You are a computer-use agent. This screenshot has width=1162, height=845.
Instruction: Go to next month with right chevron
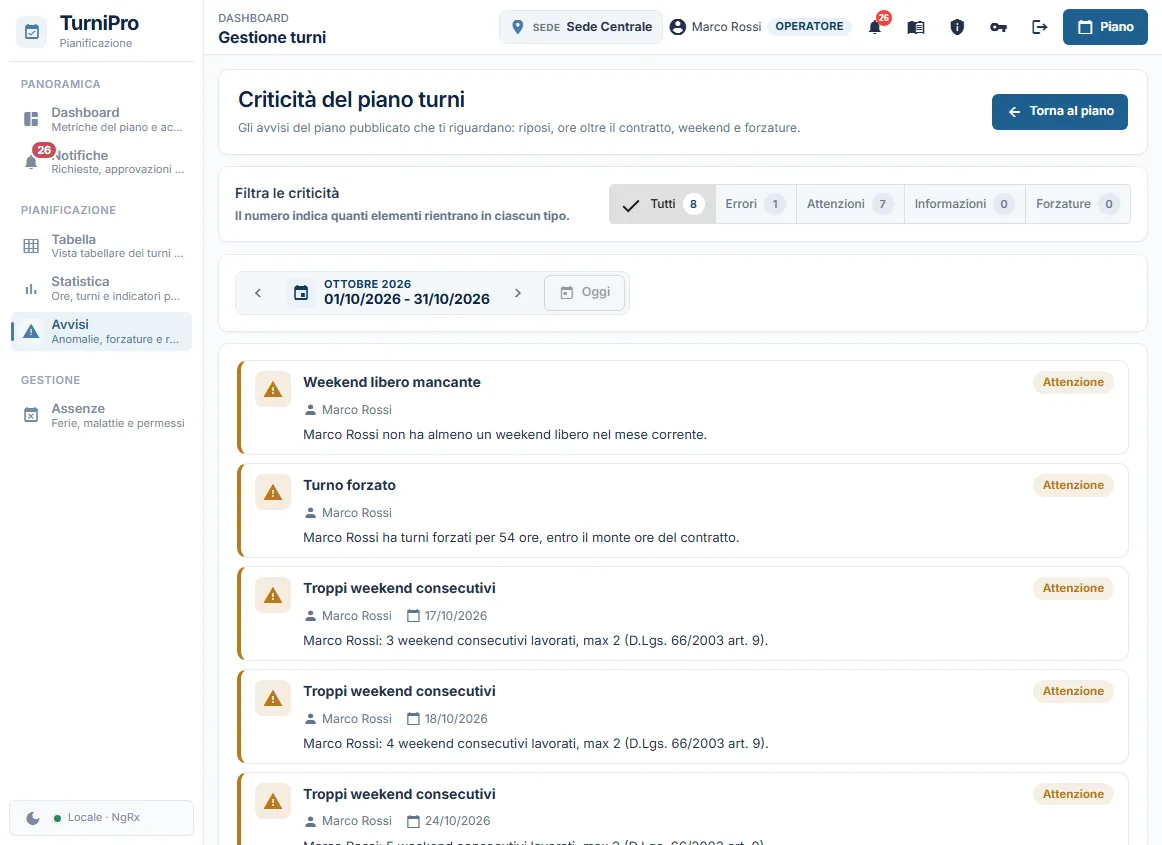point(518,293)
